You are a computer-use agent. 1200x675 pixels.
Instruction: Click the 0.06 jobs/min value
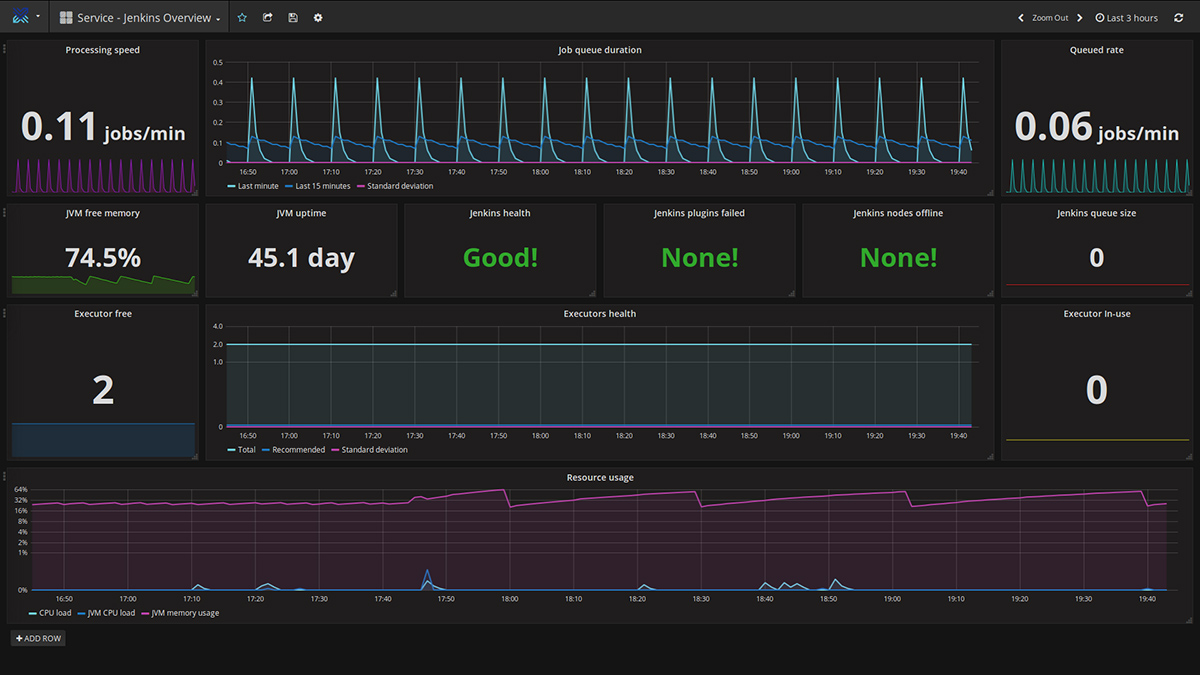point(1097,128)
